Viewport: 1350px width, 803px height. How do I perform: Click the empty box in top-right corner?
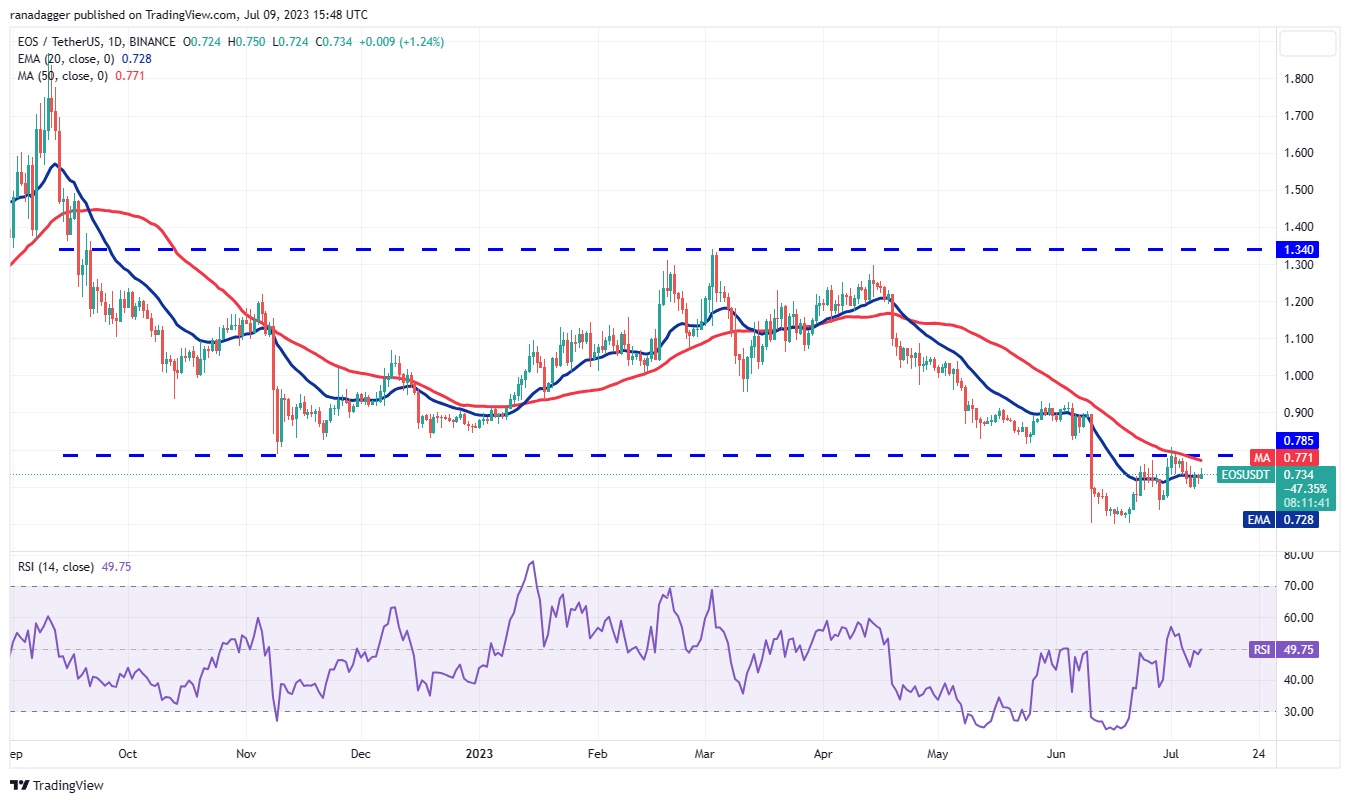[x=1308, y=43]
